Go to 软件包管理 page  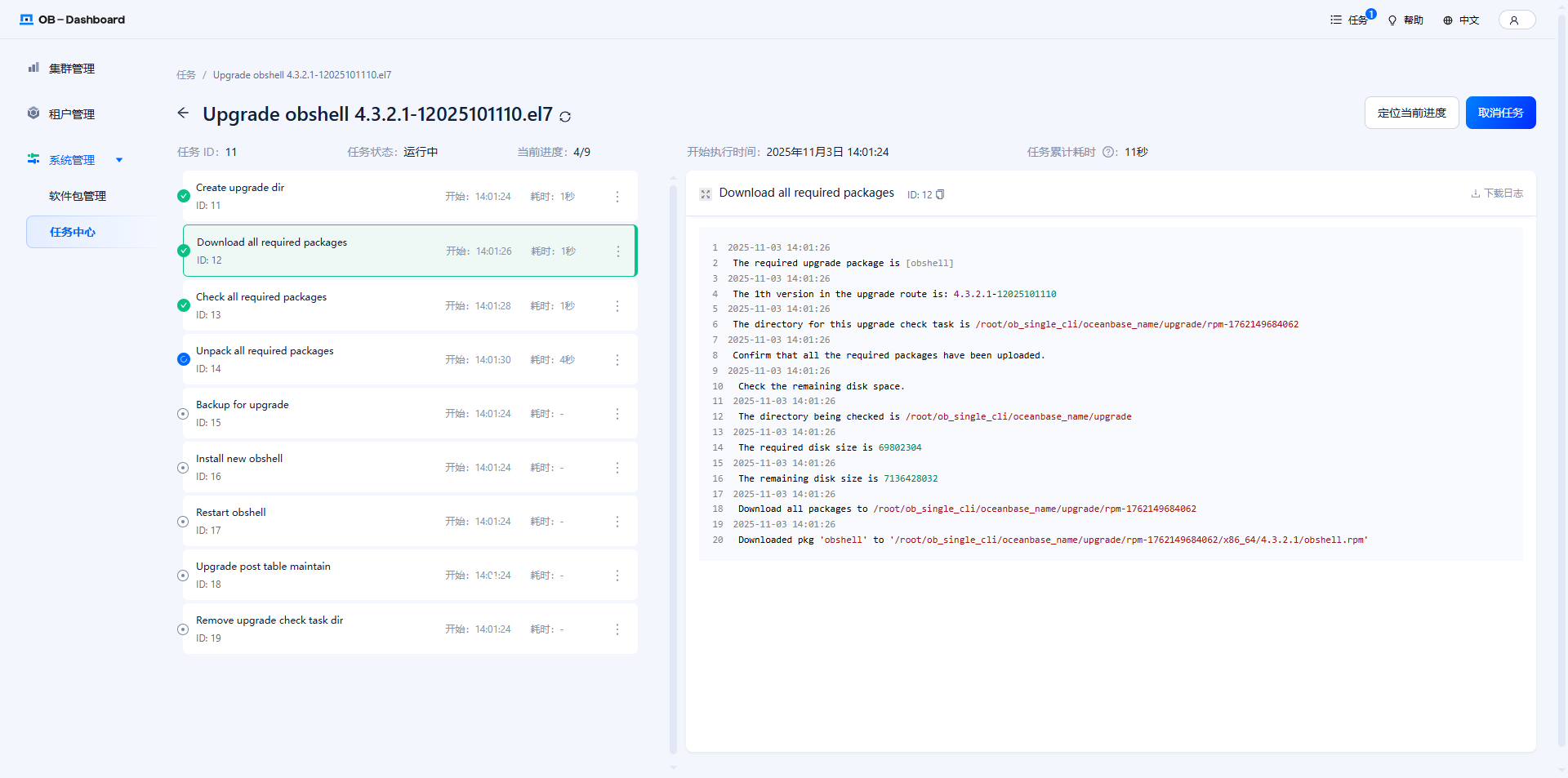78,196
